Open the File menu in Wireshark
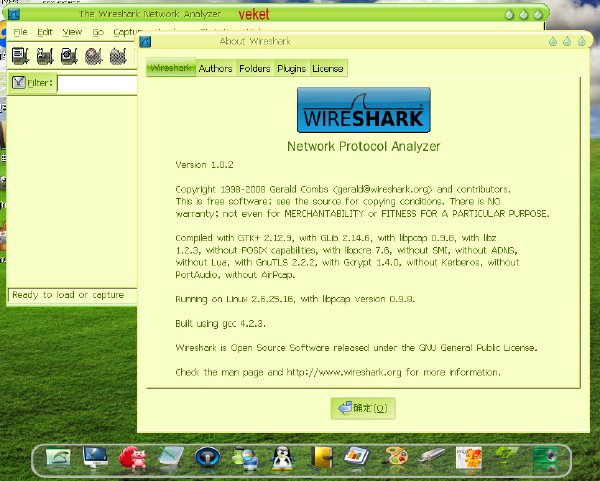 click(20, 32)
